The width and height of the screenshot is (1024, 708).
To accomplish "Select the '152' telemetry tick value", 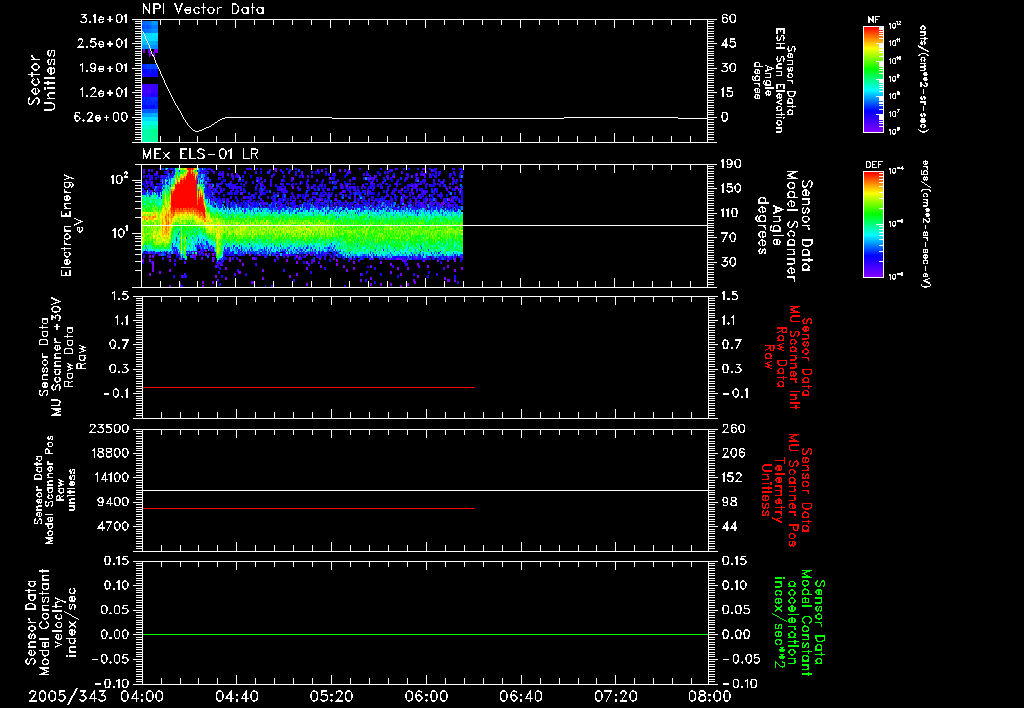I will pos(732,477).
